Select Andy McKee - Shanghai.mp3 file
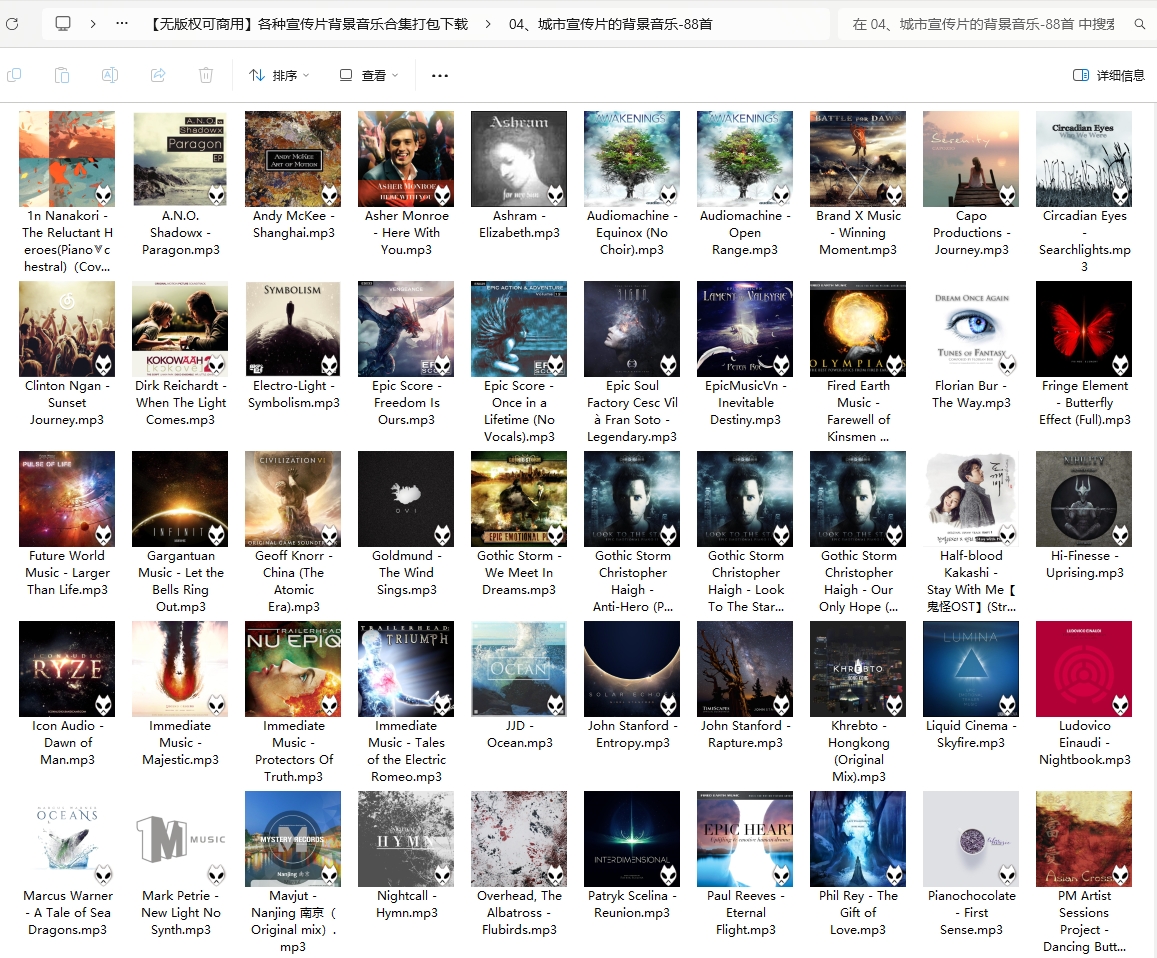 coord(293,159)
